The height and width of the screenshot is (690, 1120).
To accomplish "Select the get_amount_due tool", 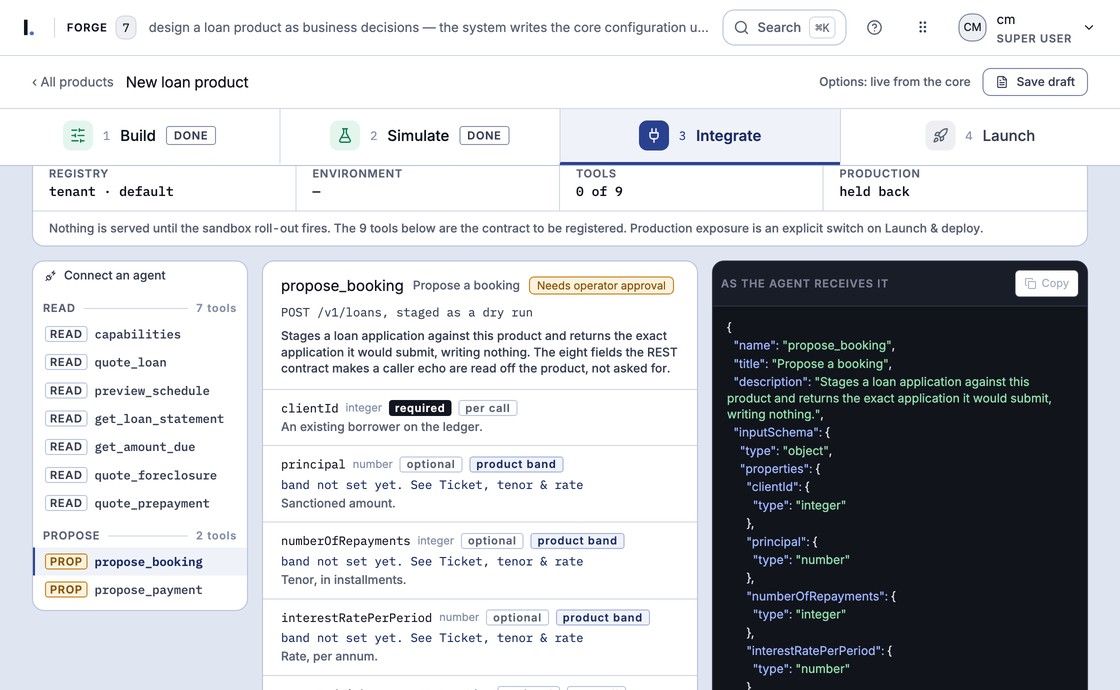I will coord(140,447).
